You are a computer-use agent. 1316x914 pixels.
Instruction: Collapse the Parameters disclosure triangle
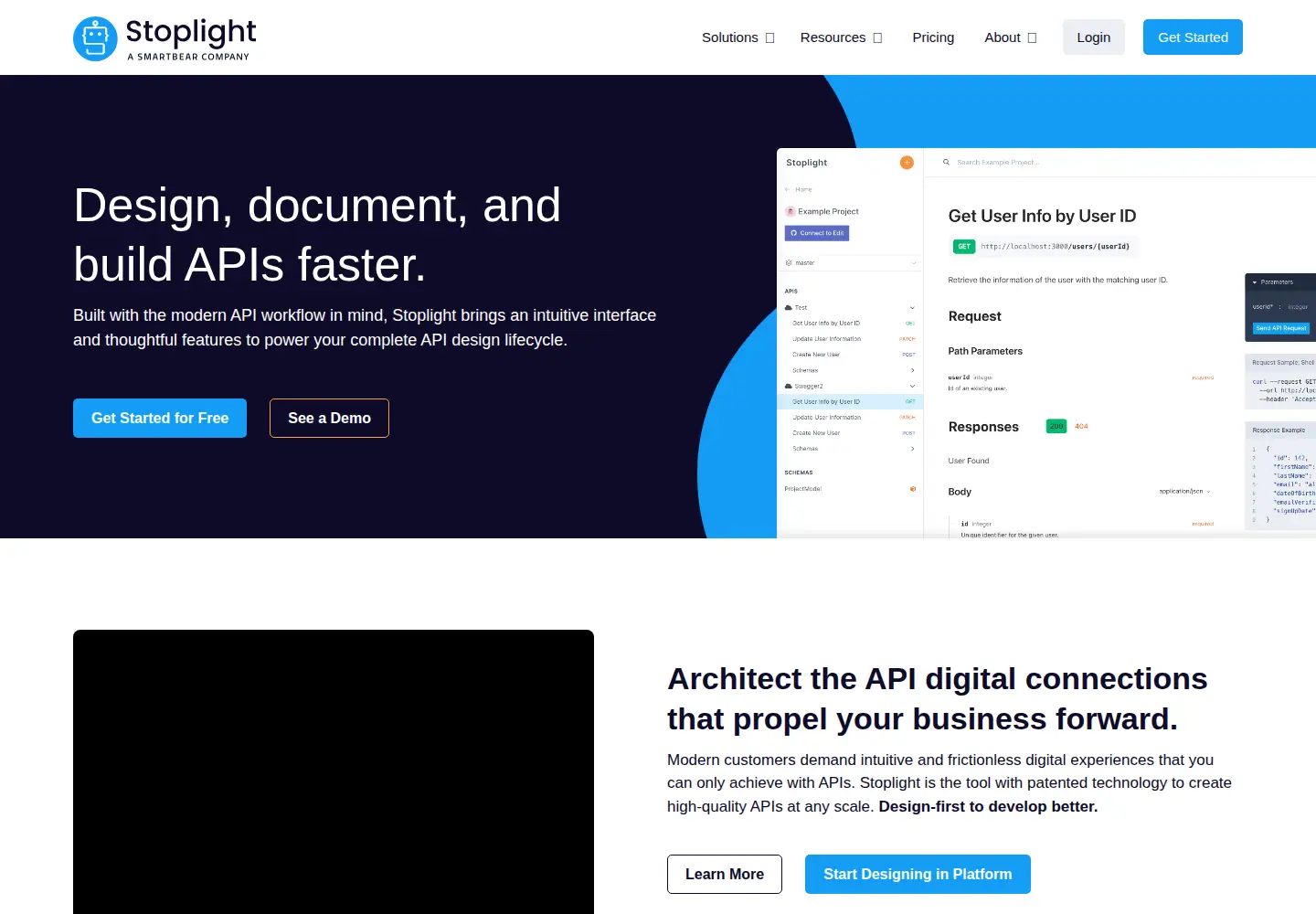pos(1255,282)
